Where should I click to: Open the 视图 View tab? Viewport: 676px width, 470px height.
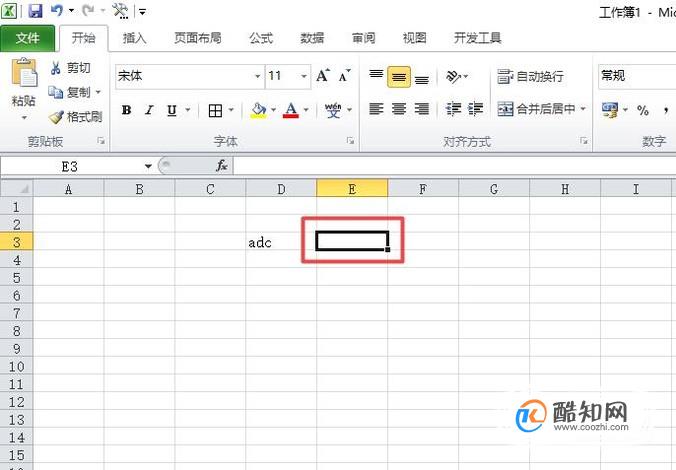[x=414, y=38]
